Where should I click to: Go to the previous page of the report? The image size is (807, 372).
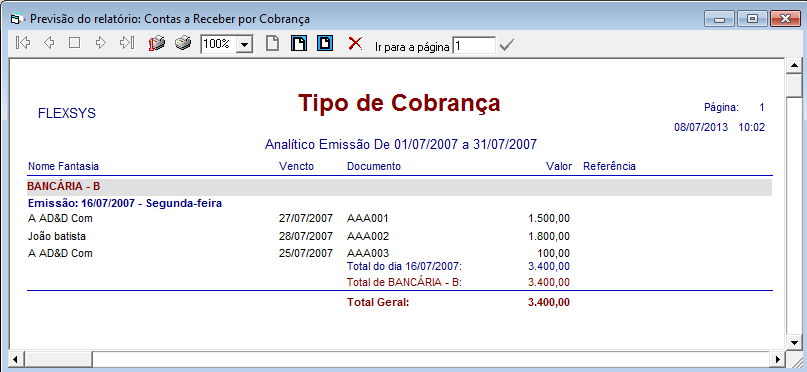pyautogui.click(x=49, y=43)
